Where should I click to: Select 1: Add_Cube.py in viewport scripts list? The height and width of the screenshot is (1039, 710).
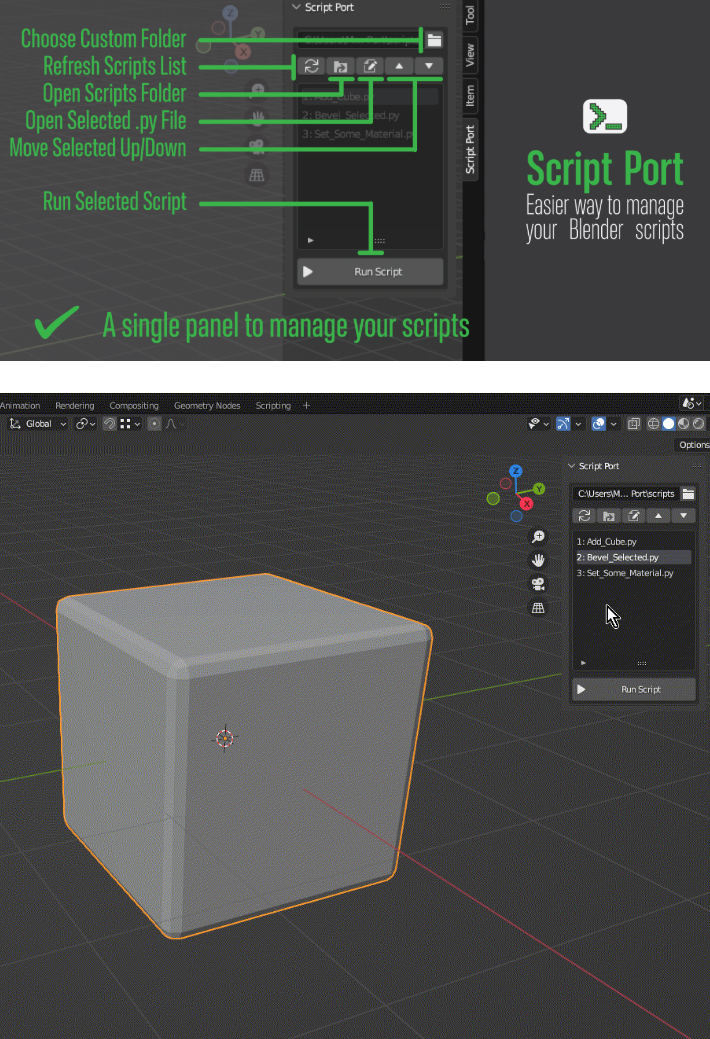[633, 541]
